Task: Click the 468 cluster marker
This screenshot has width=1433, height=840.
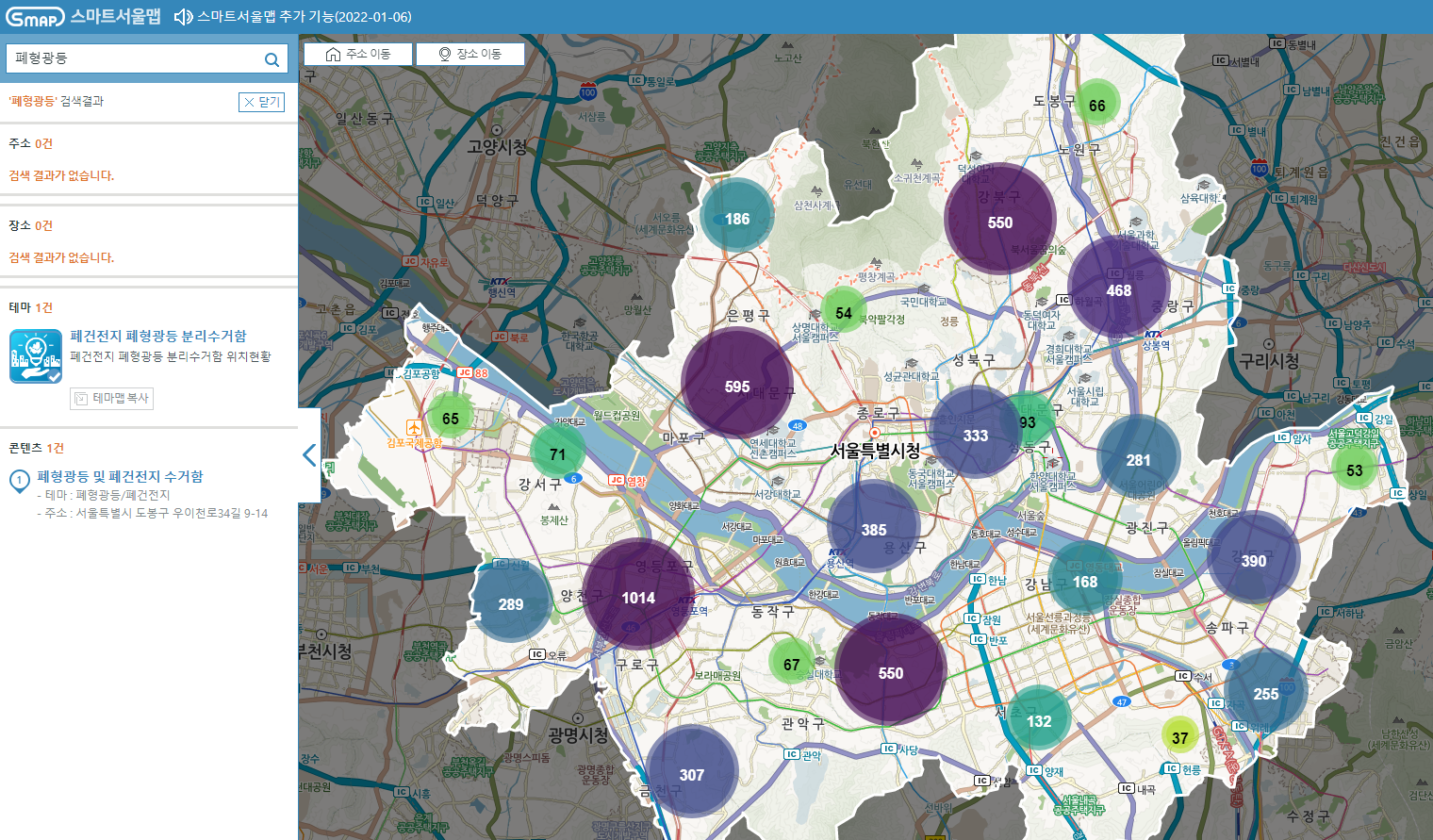Action: pos(1119,288)
